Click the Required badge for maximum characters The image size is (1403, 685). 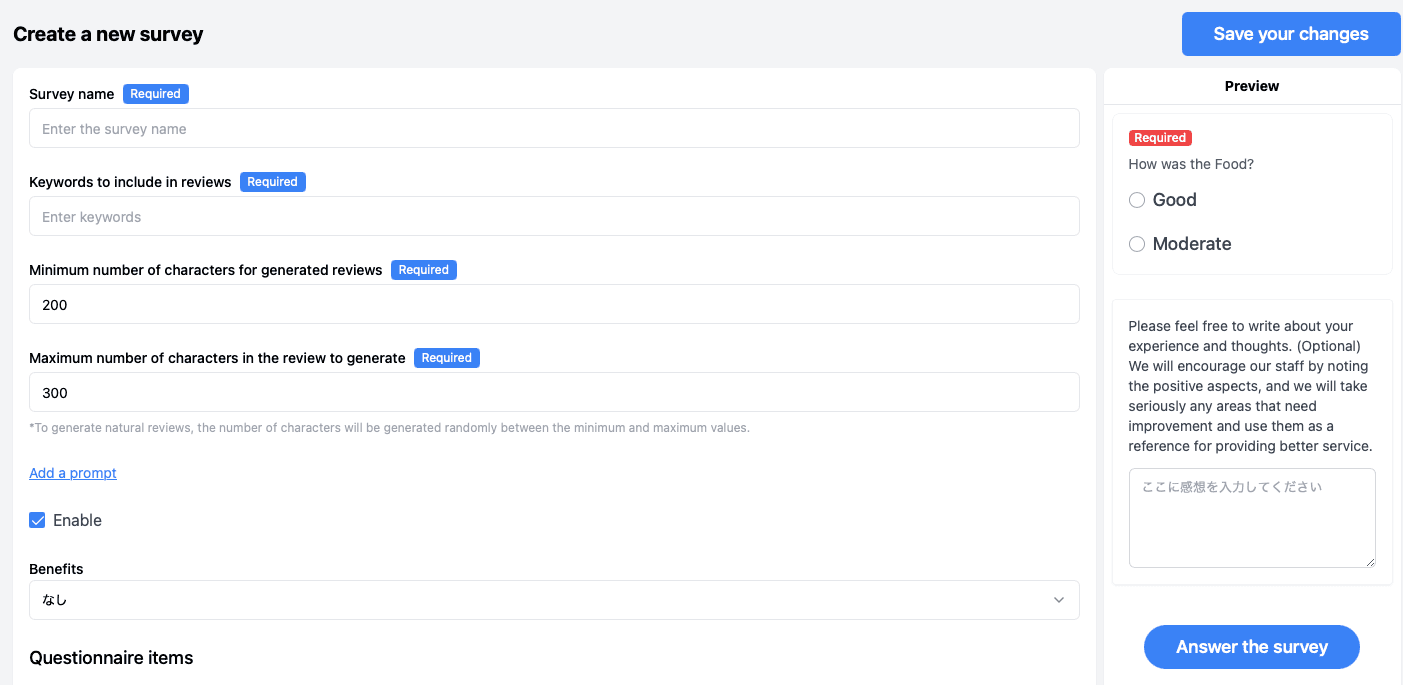tap(446, 357)
